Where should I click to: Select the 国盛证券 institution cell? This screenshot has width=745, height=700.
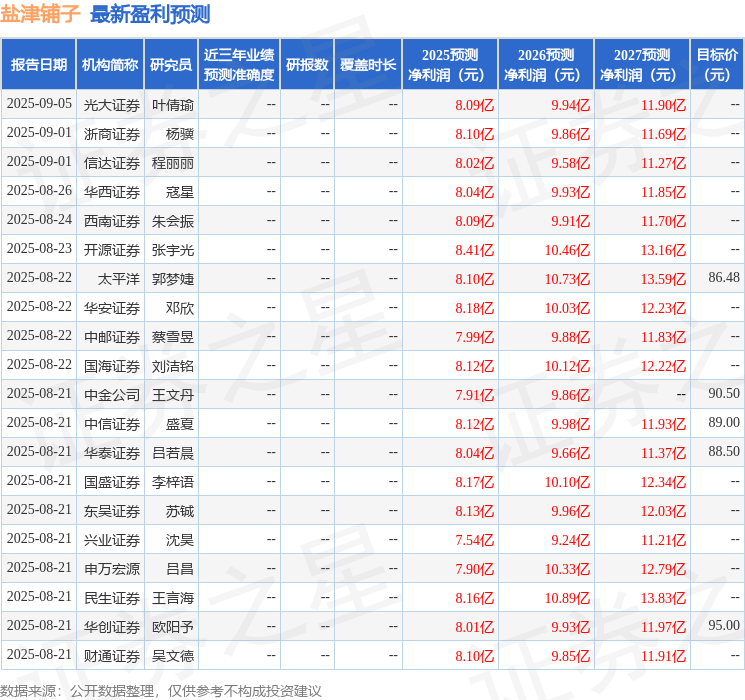click(x=112, y=482)
